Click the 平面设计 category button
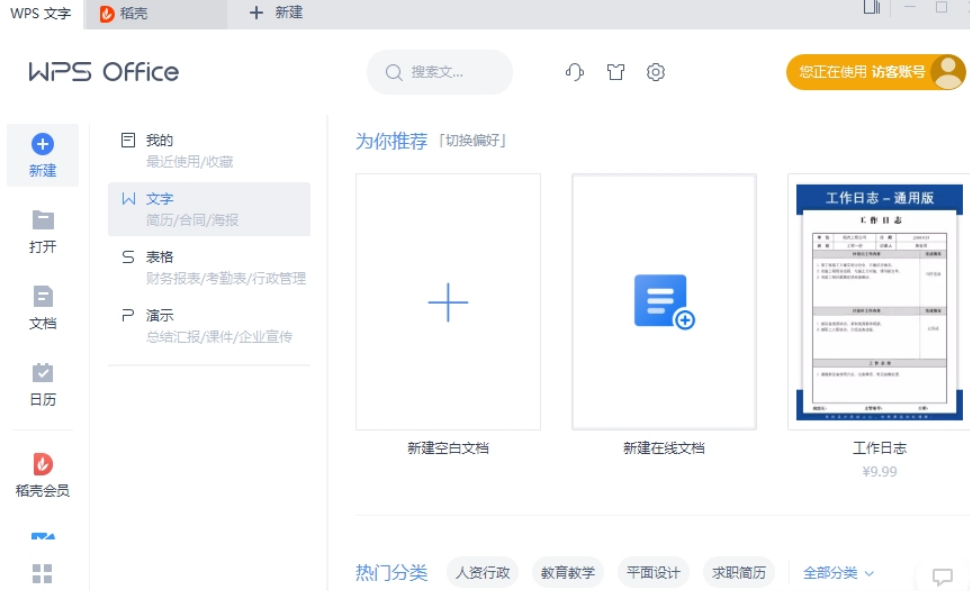This screenshot has width=970, height=591. pos(653,573)
